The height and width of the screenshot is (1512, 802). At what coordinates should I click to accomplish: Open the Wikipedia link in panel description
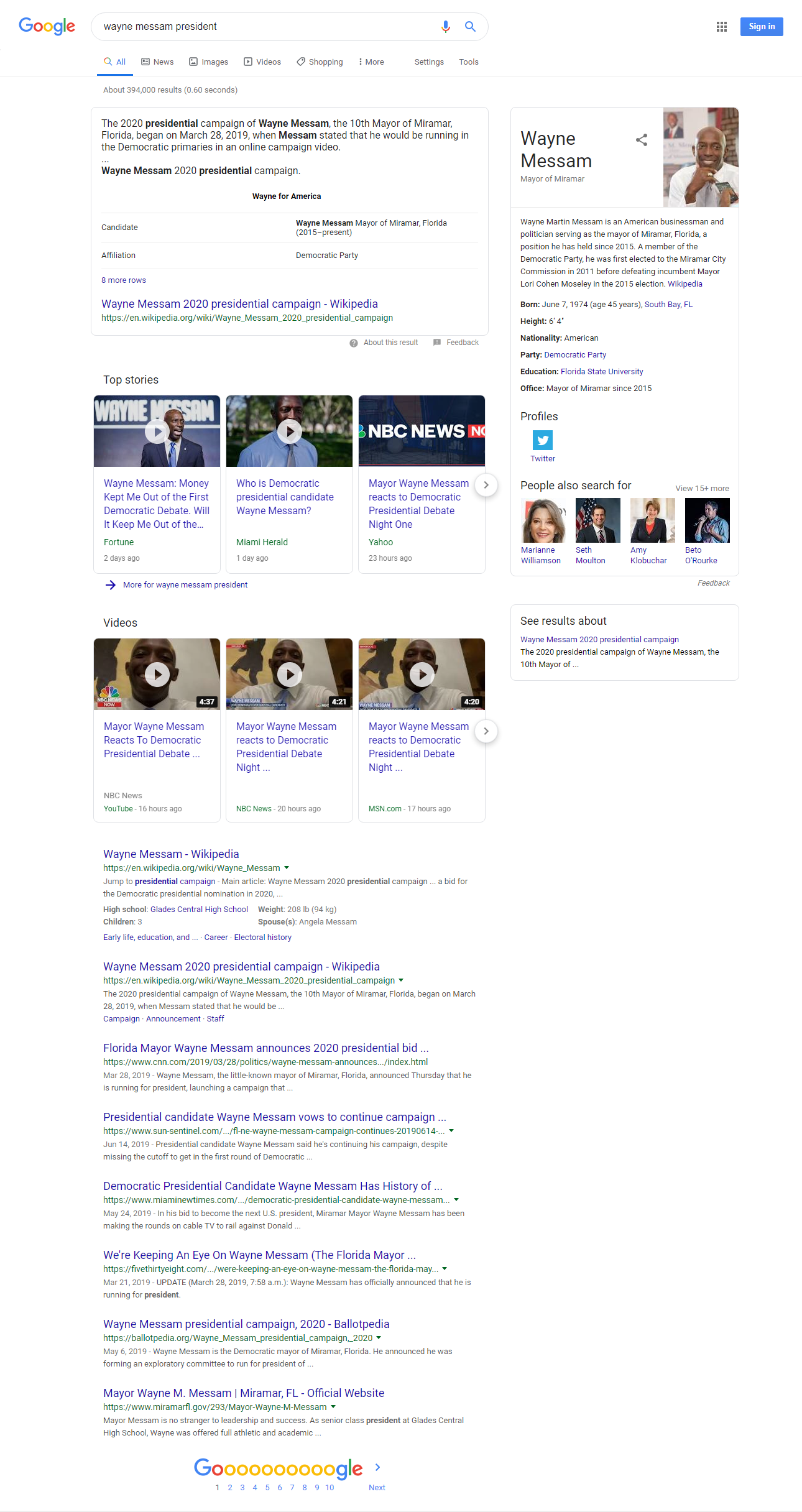click(684, 284)
